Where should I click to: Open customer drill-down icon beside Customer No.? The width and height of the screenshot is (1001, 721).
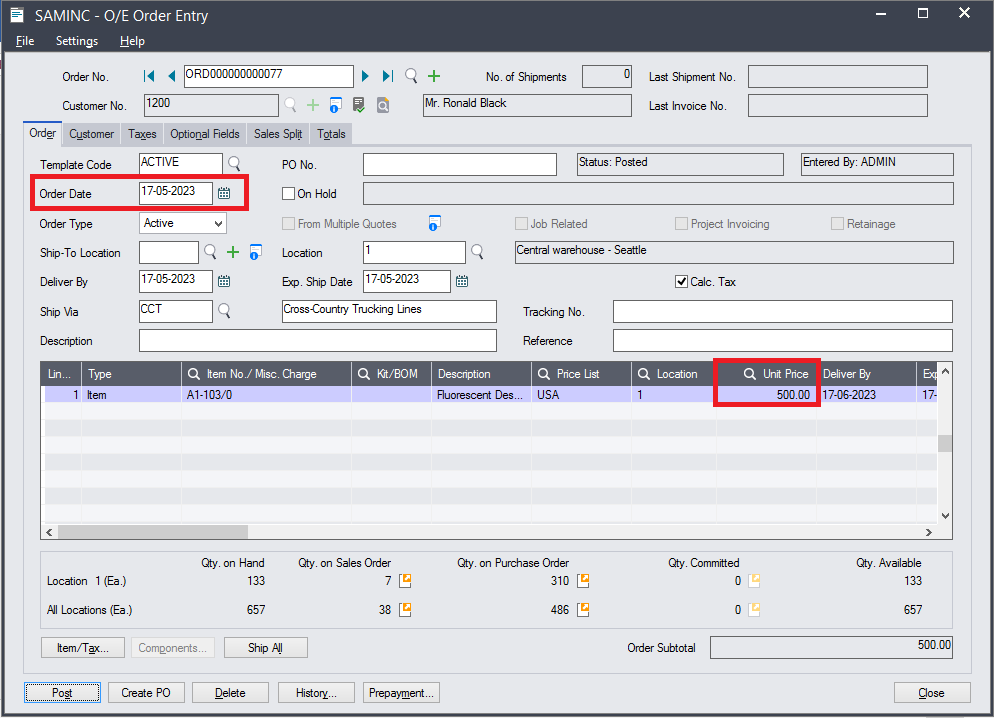pos(336,105)
